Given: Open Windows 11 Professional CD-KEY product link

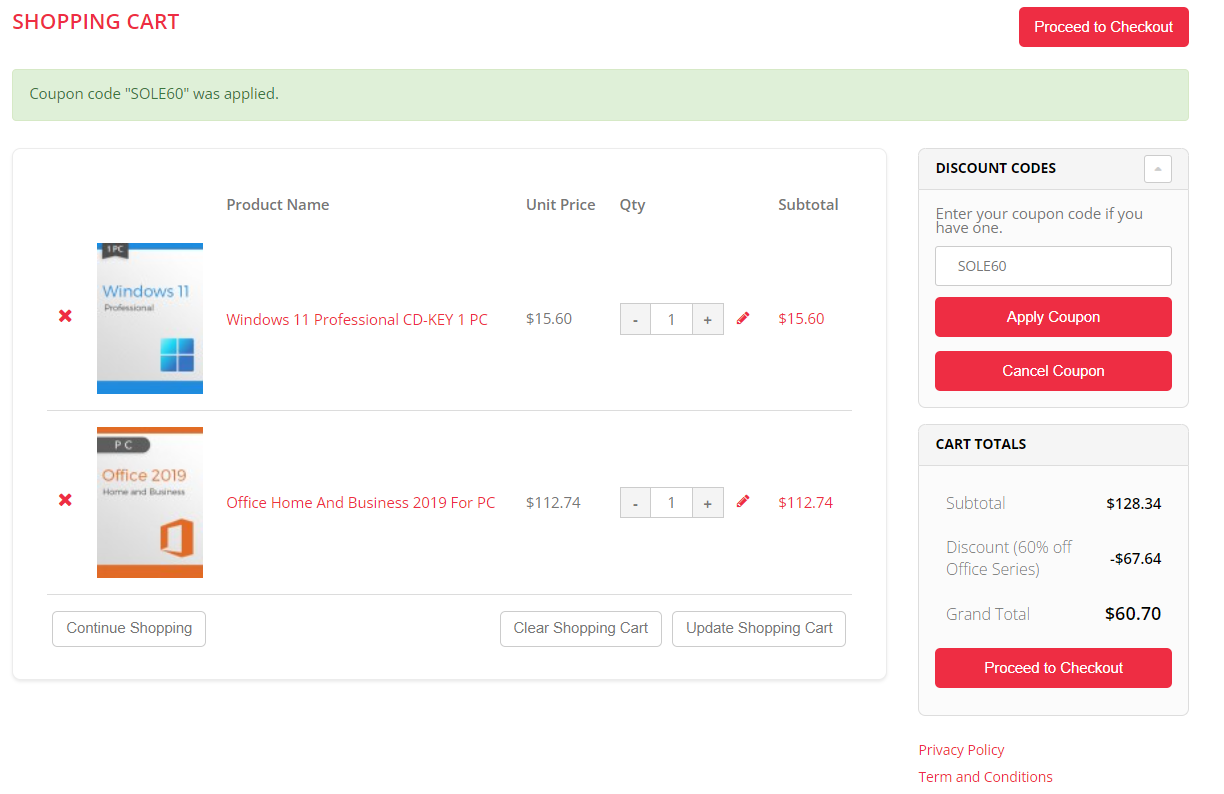Looking at the screenshot, I should coord(357,320).
